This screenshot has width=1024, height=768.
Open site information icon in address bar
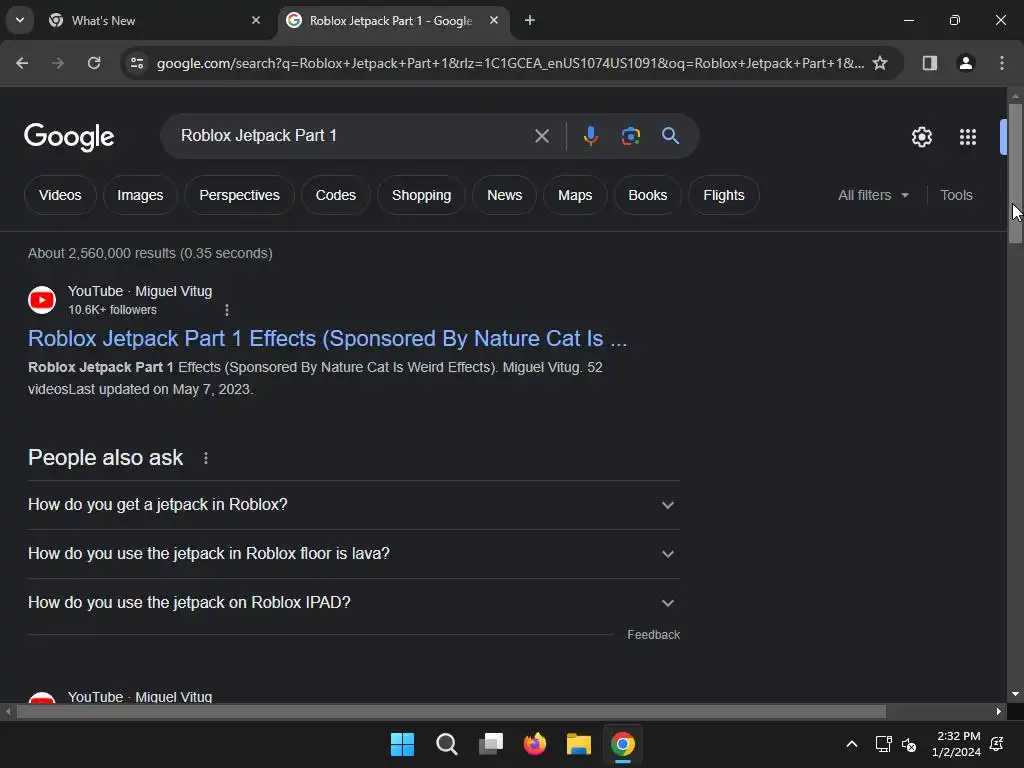click(x=137, y=63)
